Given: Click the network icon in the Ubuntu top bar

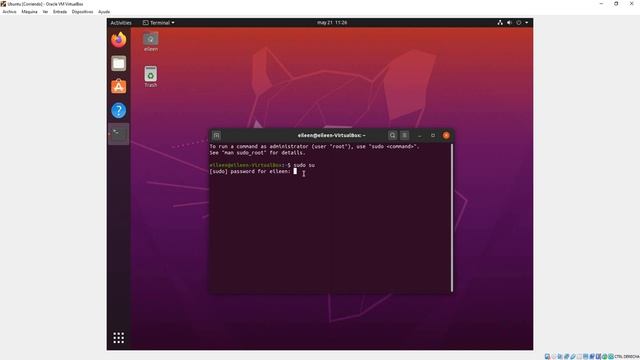Looking at the screenshot, I should (x=500, y=22).
